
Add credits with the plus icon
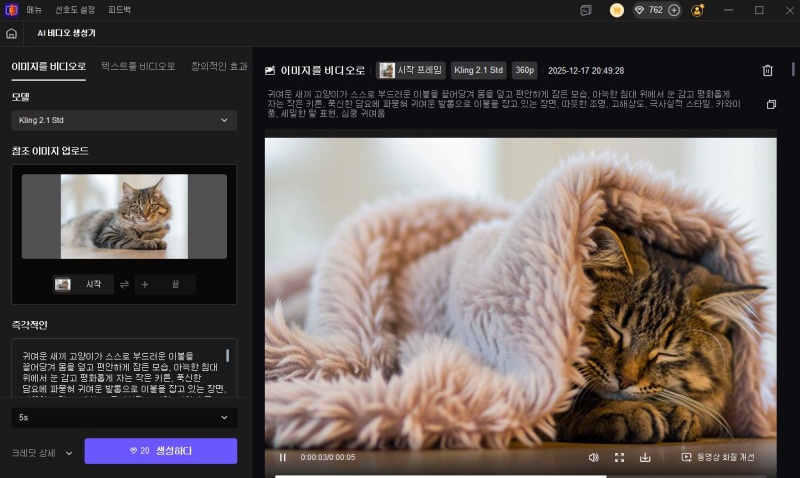[x=674, y=10]
